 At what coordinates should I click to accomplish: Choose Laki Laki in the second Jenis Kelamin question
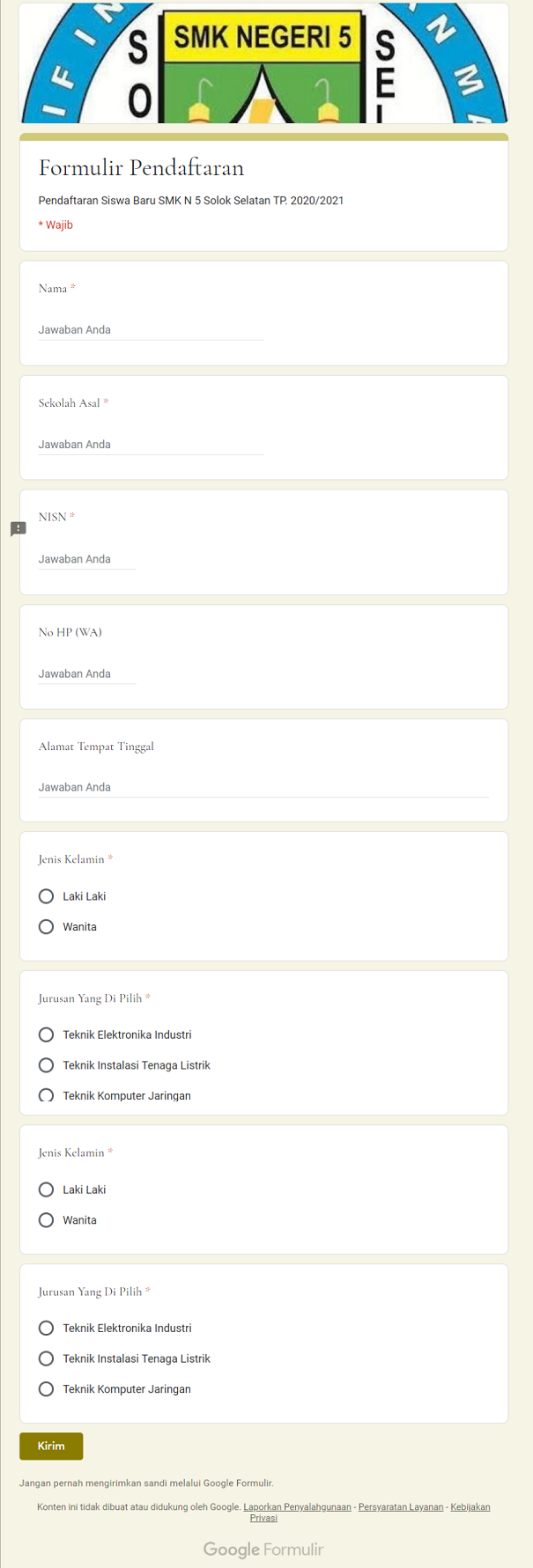pyautogui.click(x=47, y=1189)
